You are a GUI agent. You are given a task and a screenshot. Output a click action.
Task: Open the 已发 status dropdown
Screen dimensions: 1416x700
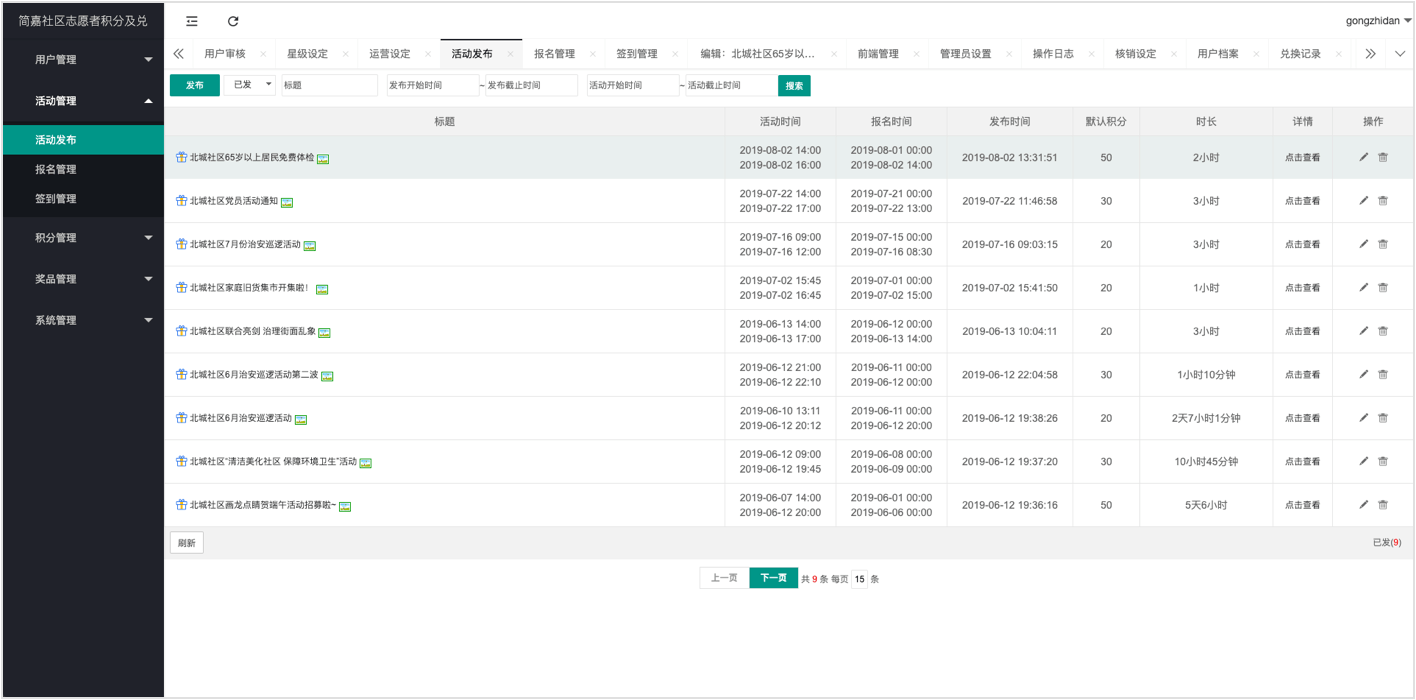(249, 85)
